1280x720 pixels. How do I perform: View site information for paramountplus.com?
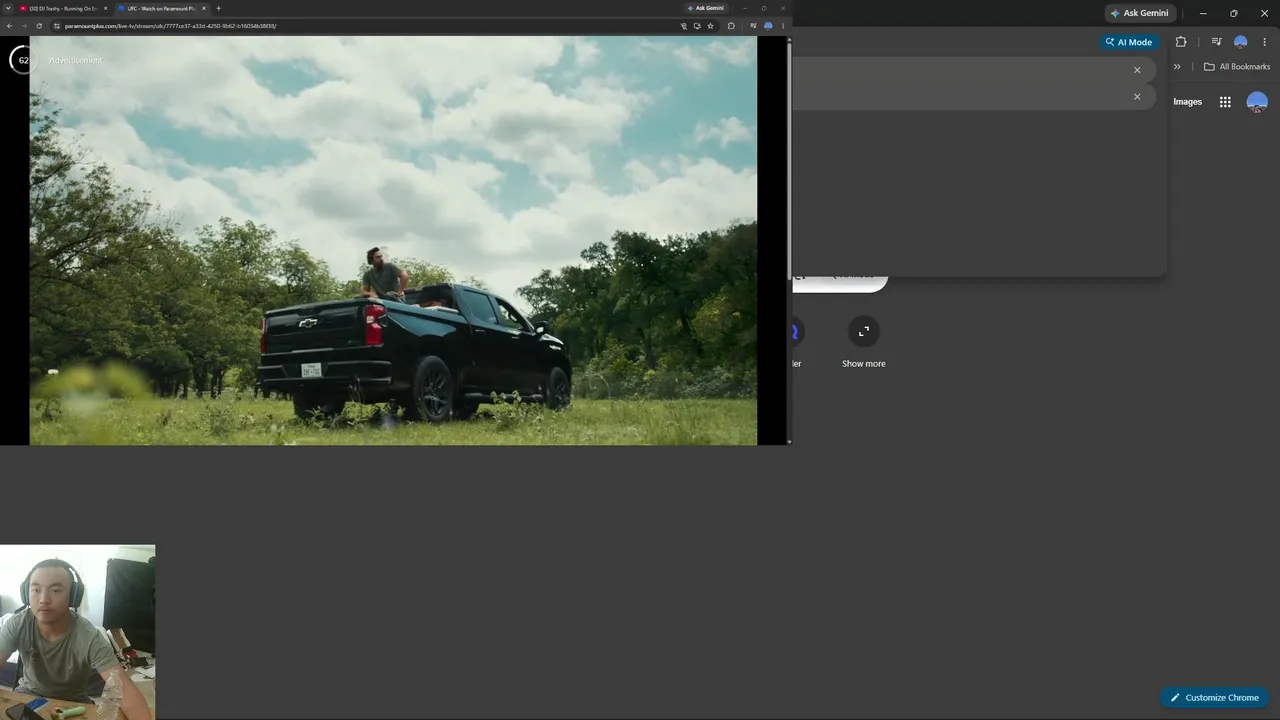[x=57, y=26]
